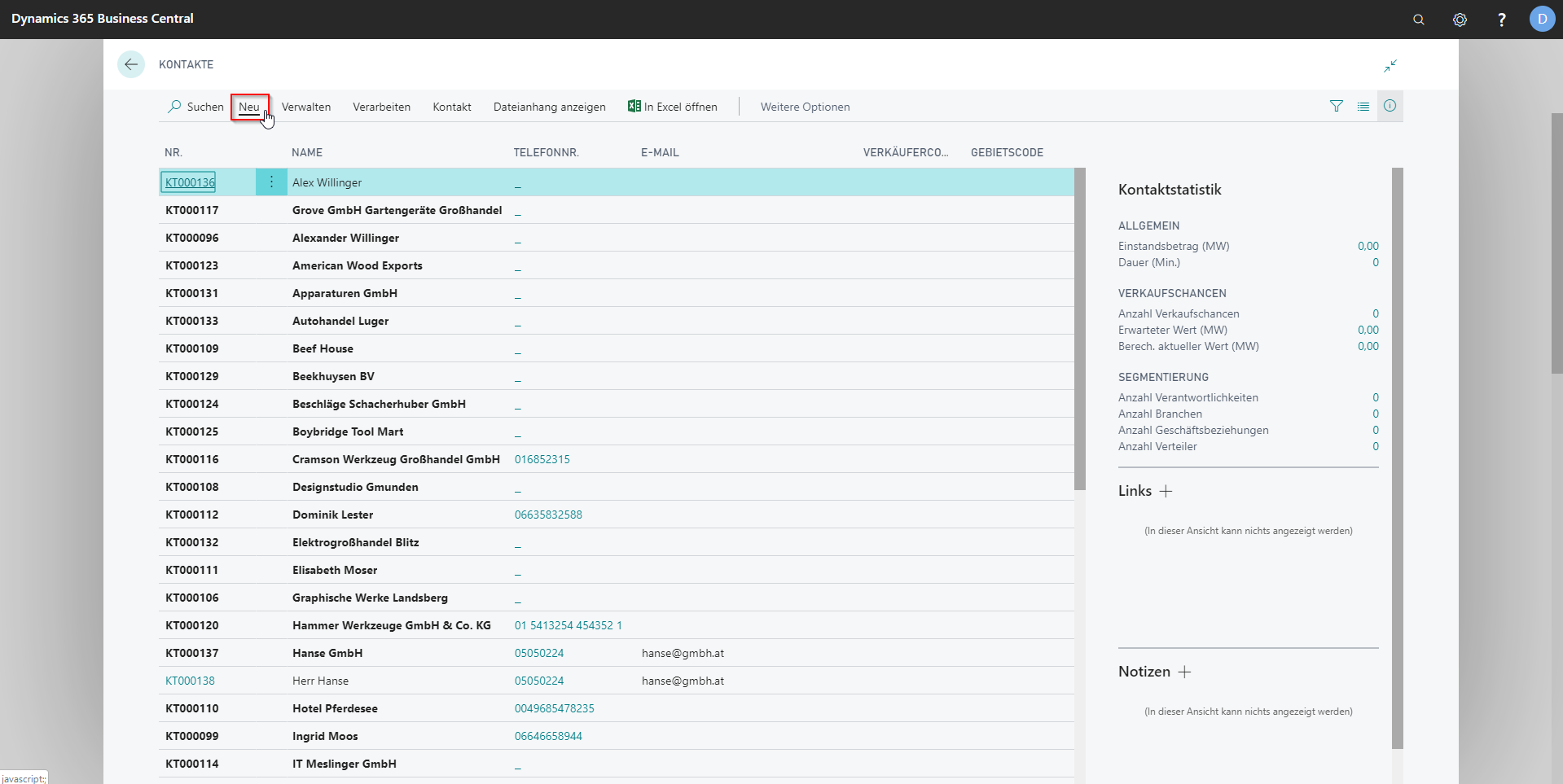Select the Beef House row
The width and height of the screenshot is (1563, 784).
(x=617, y=348)
